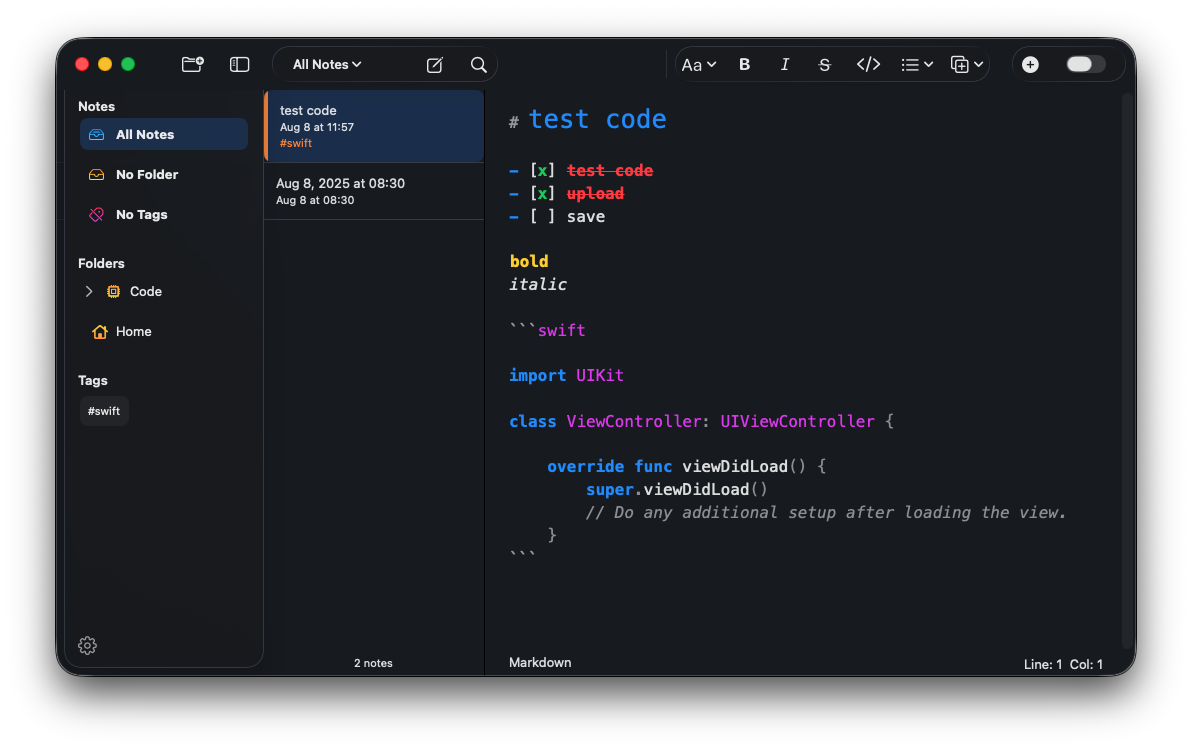Uncheck the 'upload' completed task
1192x750 pixels.
pyautogui.click(x=541, y=193)
